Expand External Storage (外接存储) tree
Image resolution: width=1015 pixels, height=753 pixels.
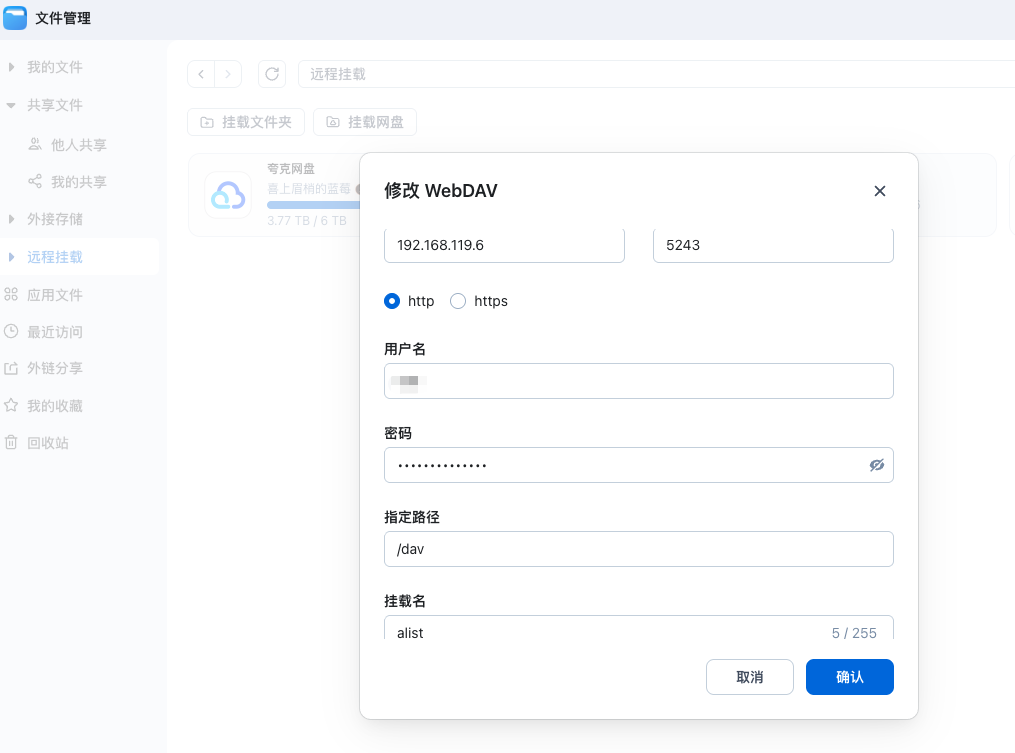tap(12, 219)
